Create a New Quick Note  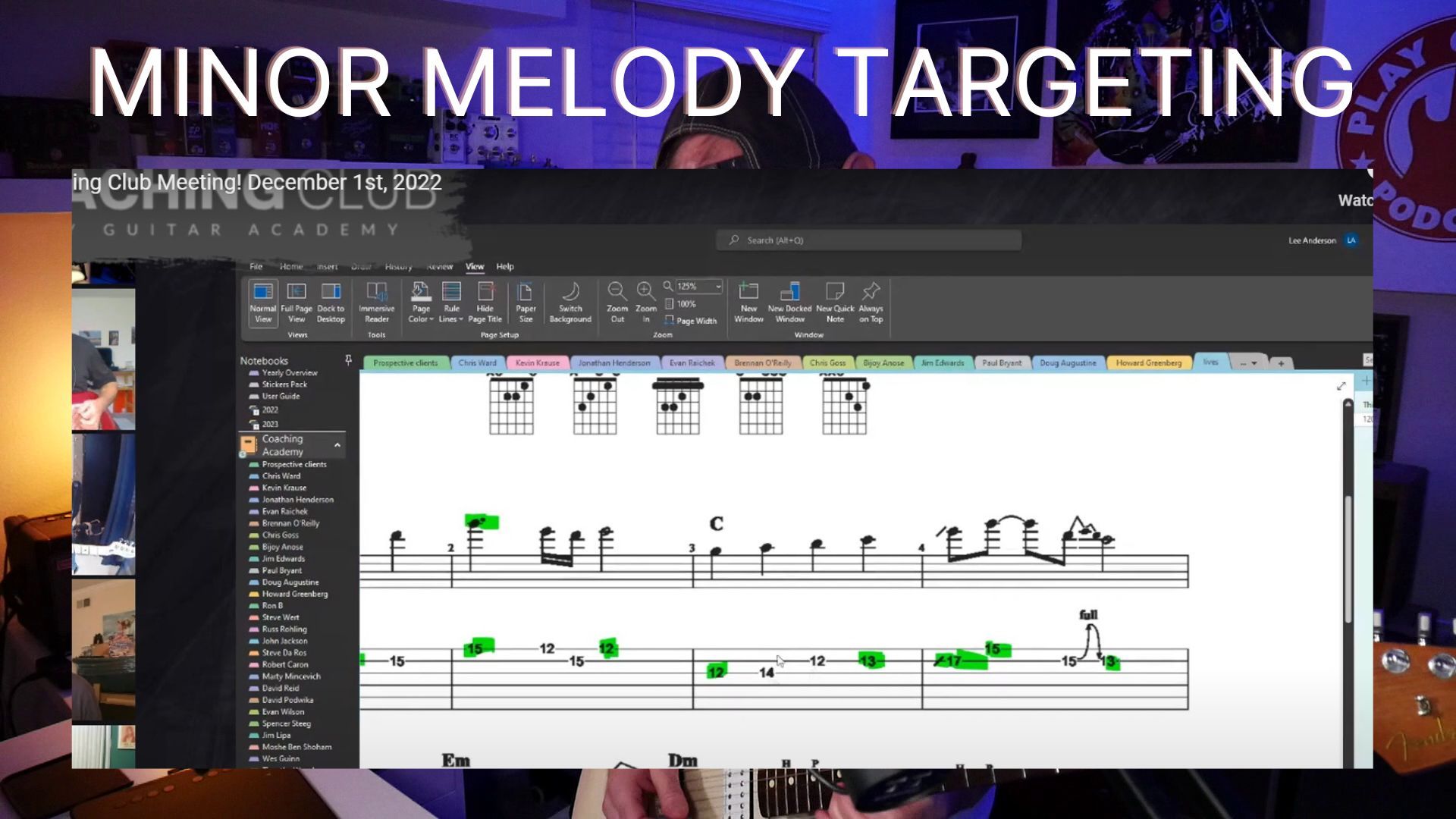(x=834, y=293)
